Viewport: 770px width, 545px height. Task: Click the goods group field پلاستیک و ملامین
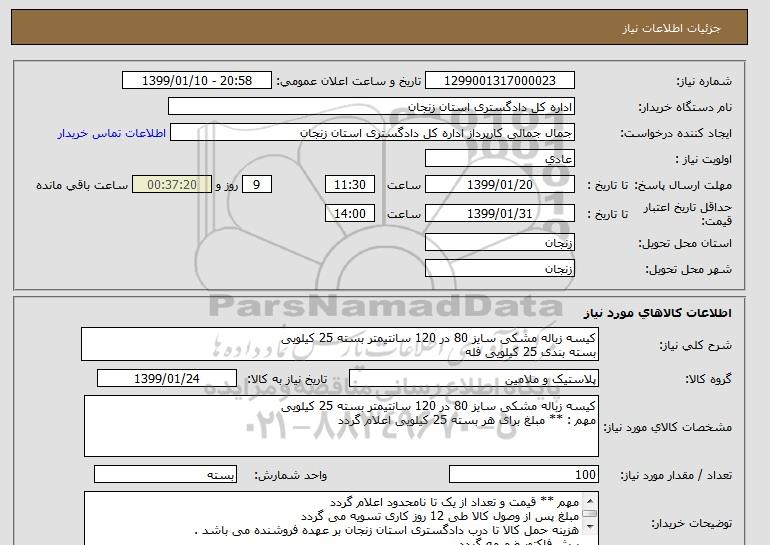pos(473,379)
